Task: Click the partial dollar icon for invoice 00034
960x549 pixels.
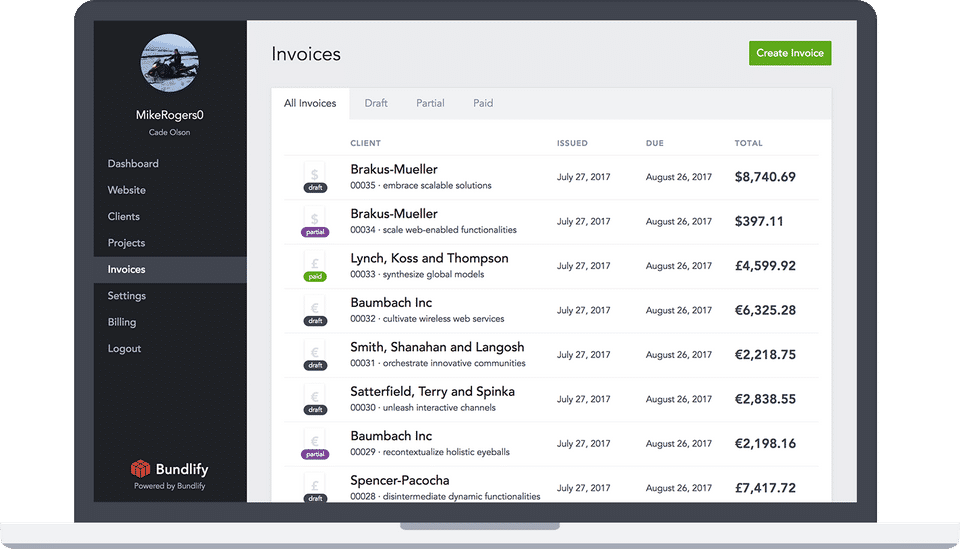Action: point(315,222)
